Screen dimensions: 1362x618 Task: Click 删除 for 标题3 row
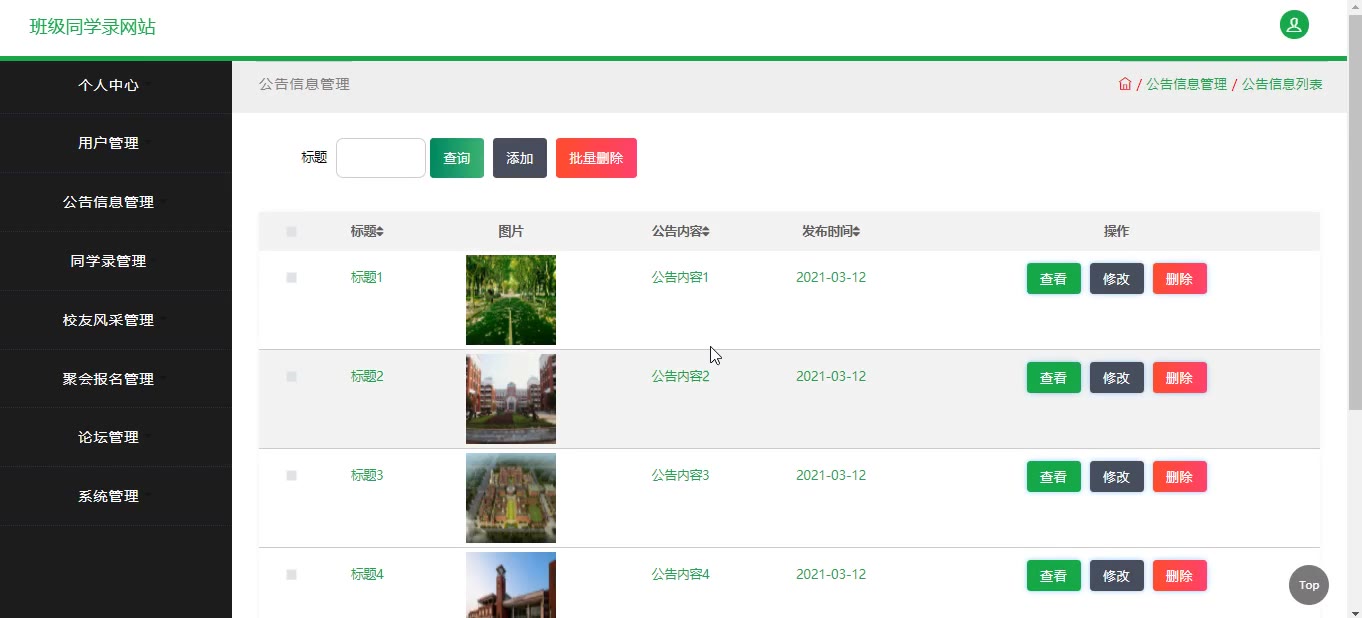pos(1180,477)
